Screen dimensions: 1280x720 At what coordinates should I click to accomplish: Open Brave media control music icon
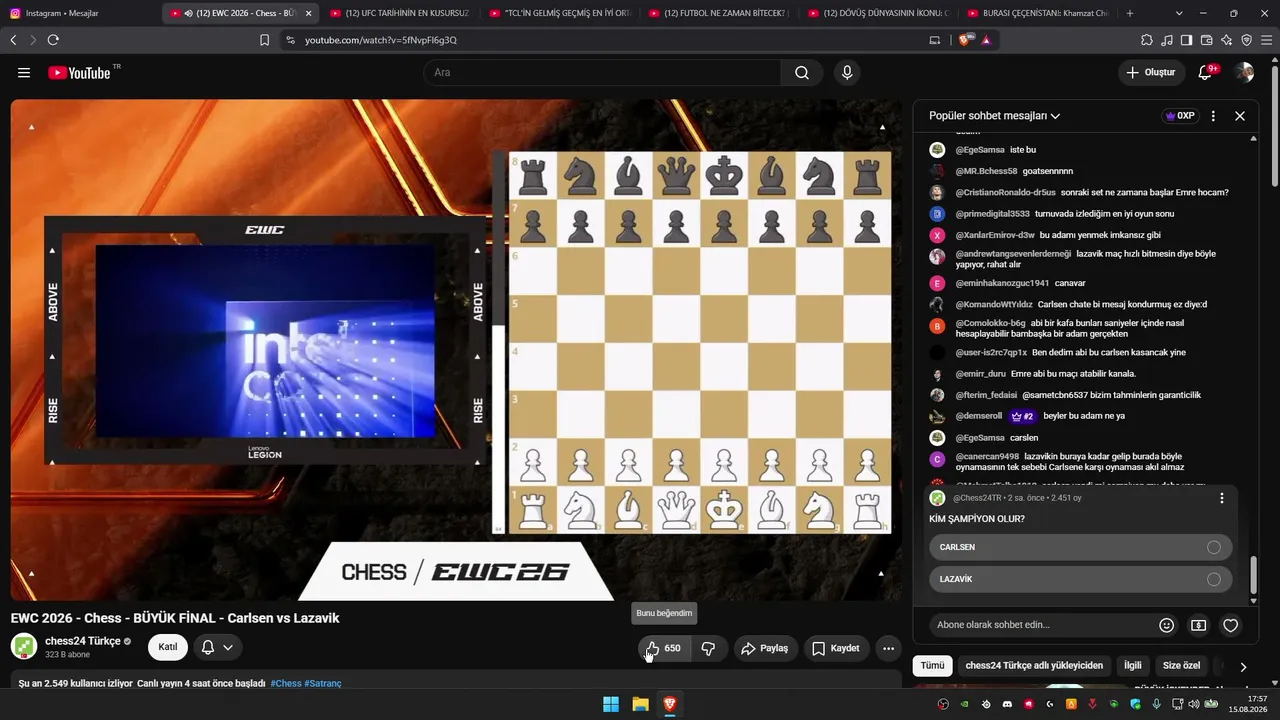point(1166,40)
